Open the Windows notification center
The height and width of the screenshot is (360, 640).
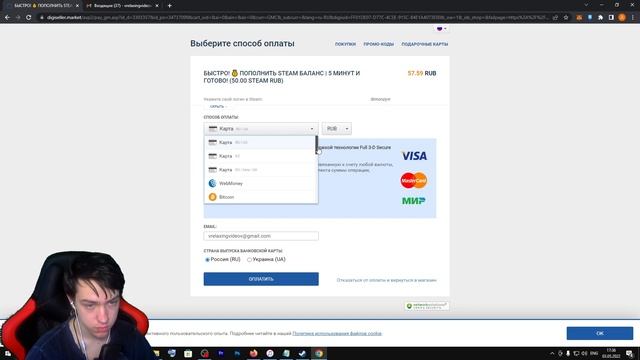point(630,353)
